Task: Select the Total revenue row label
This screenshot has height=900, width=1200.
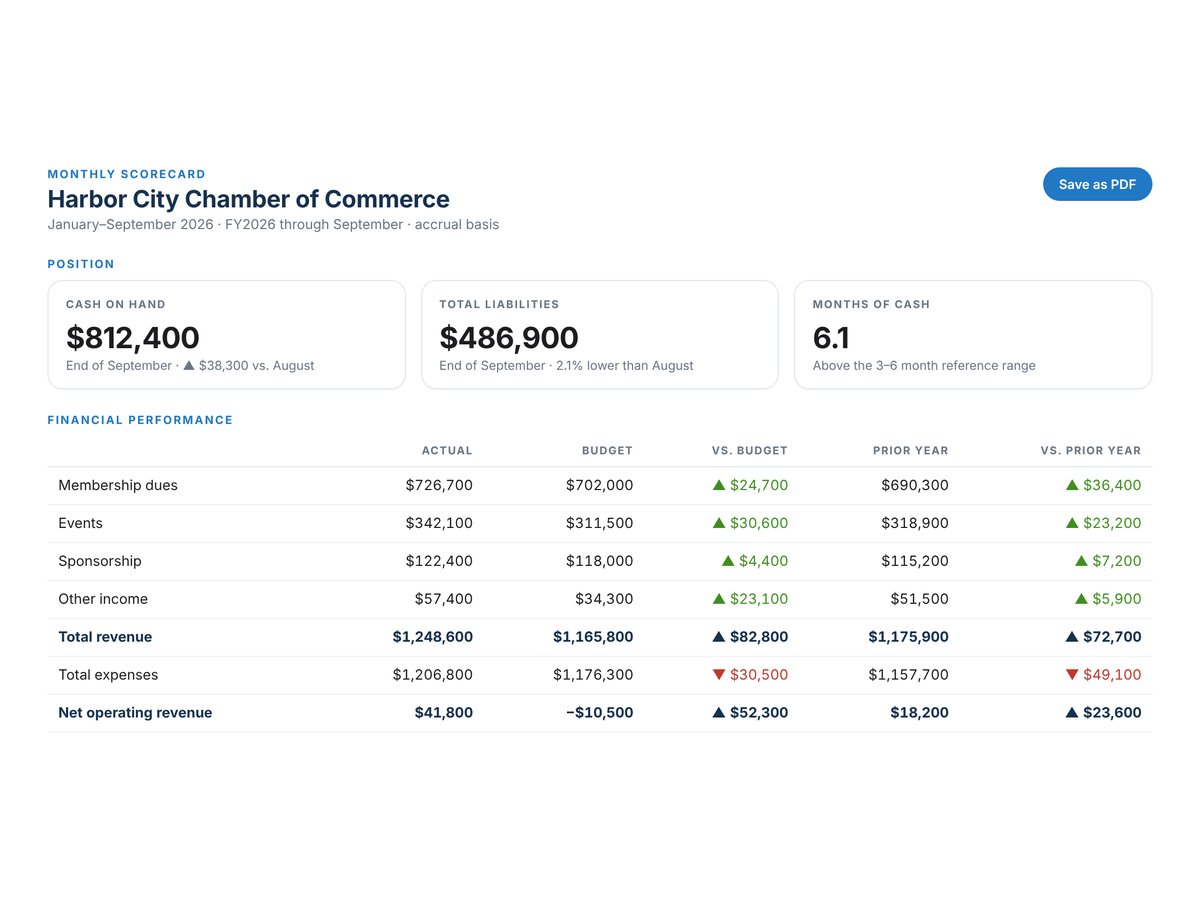Action: click(x=105, y=637)
